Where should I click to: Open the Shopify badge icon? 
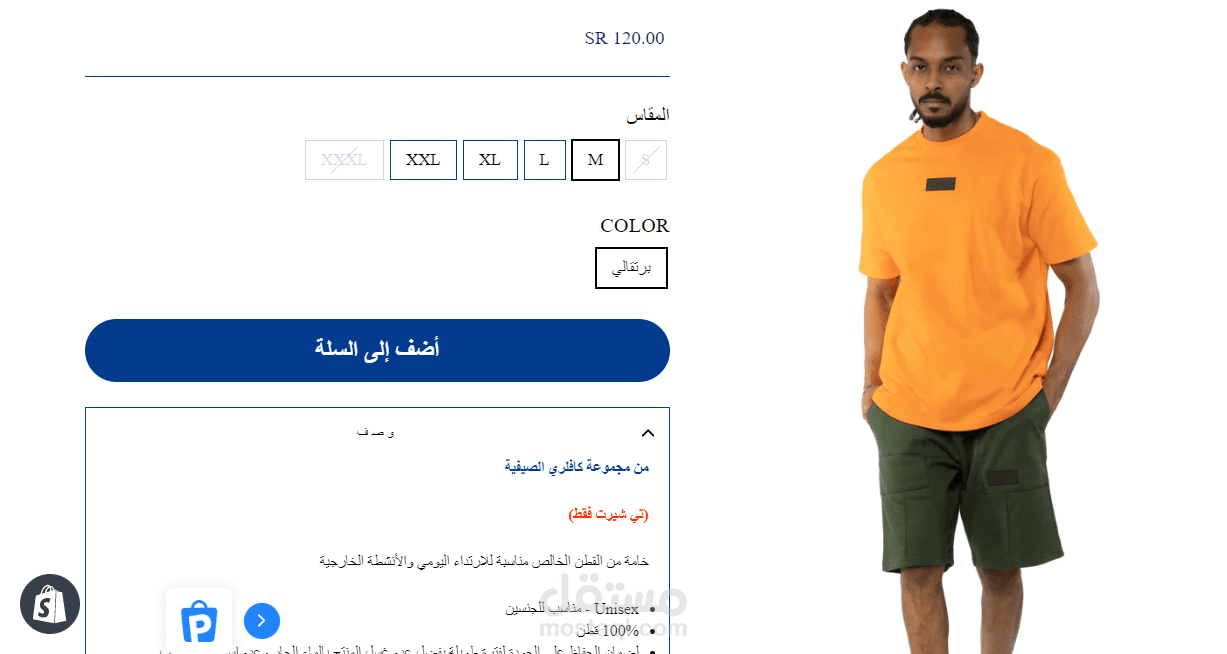coord(50,604)
